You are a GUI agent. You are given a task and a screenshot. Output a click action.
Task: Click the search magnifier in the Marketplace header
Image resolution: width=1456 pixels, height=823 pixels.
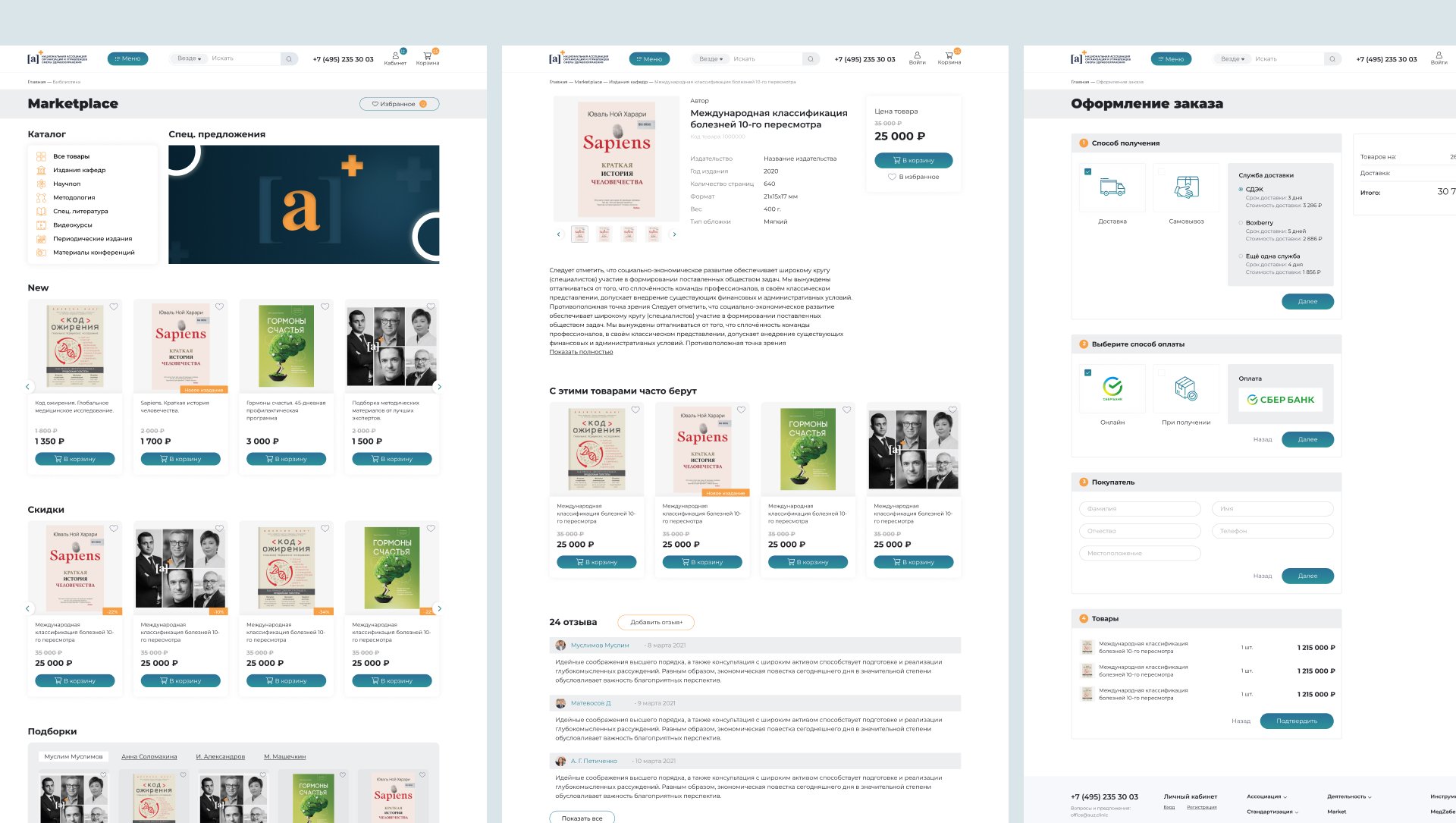click(289, 58)
